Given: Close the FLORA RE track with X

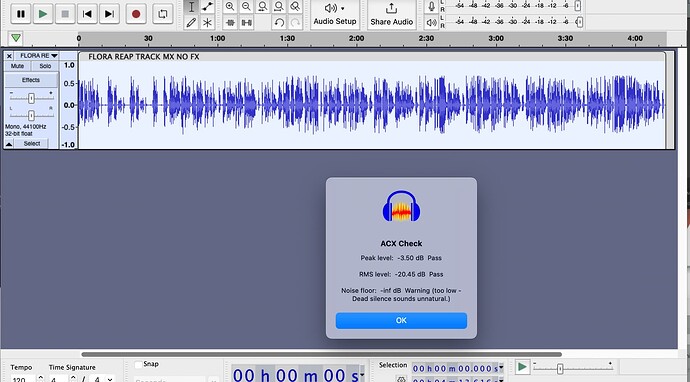Looking at the screenshot, I should click(x=9, y=56).
